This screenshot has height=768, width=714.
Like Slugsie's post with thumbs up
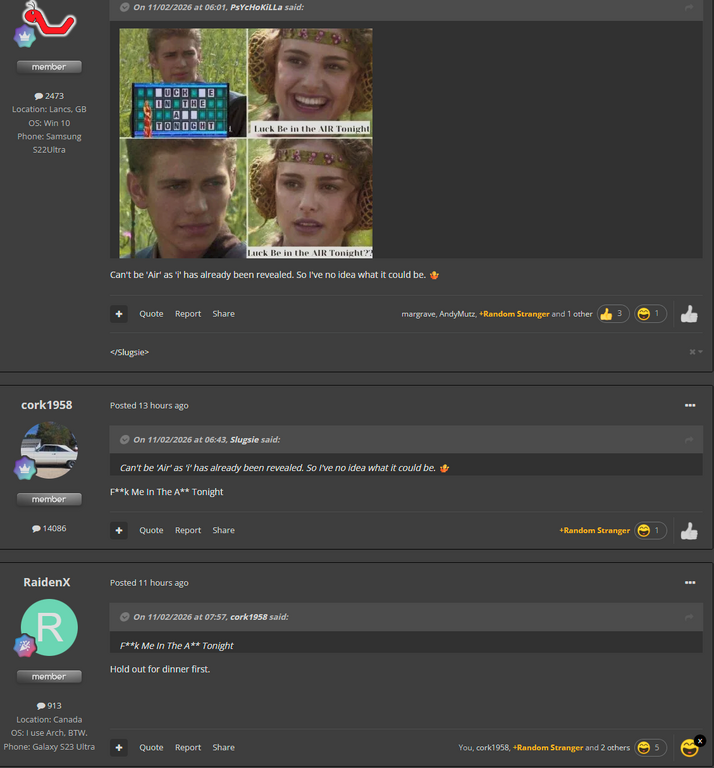pos(689,314)
